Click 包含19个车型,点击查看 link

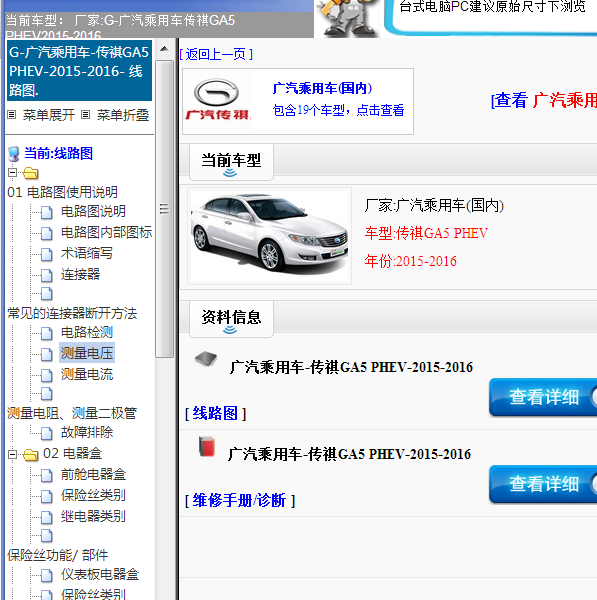338,110
